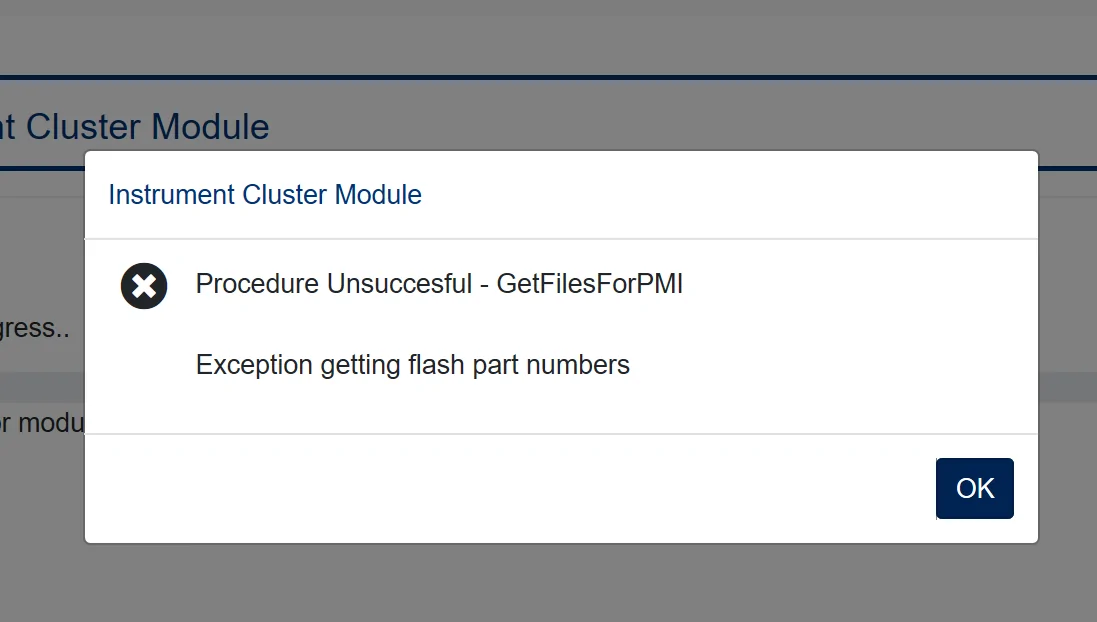The width and height of the screenshot is (1097, 622).
Task: Click the dimmed backdrop below the dialog
Action: point(548,583)
